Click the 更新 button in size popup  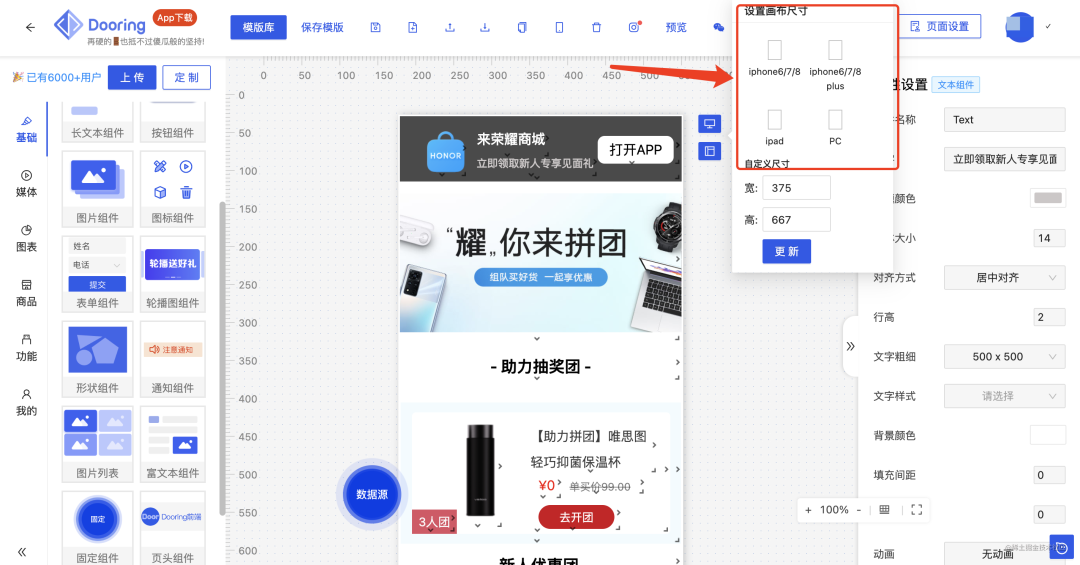(786, 251)
